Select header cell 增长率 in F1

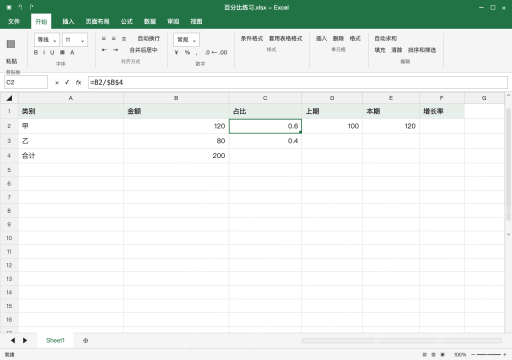442,111
